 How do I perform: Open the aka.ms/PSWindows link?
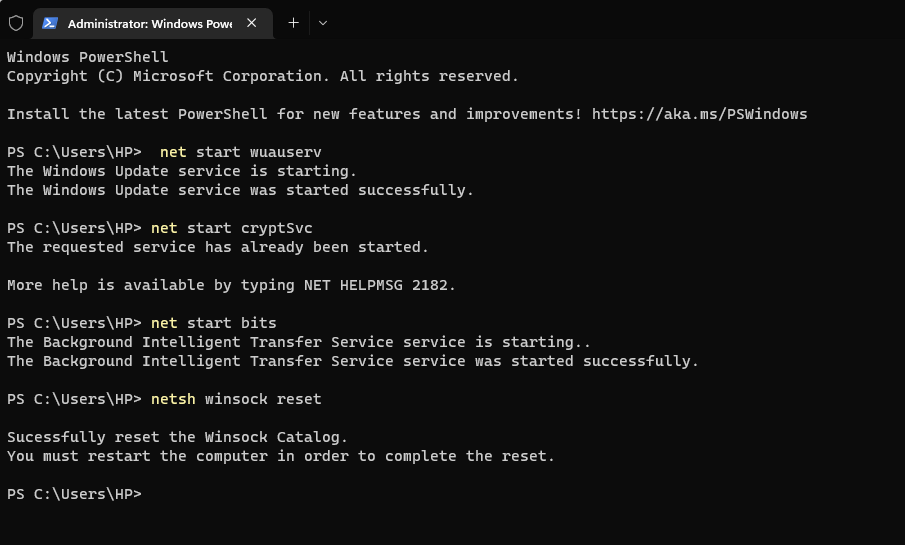699,114
